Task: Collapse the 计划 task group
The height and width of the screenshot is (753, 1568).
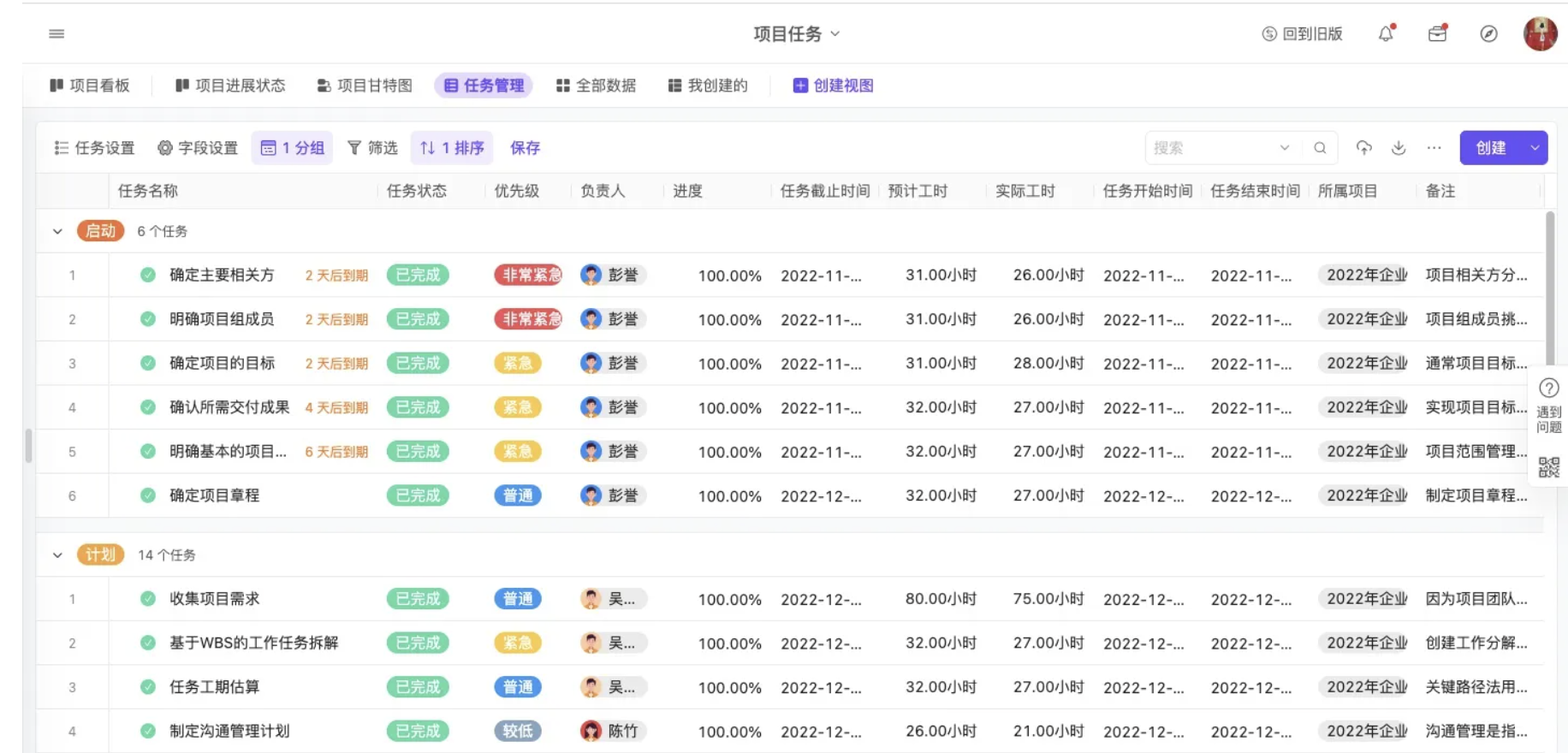Action: click(57, 555)
